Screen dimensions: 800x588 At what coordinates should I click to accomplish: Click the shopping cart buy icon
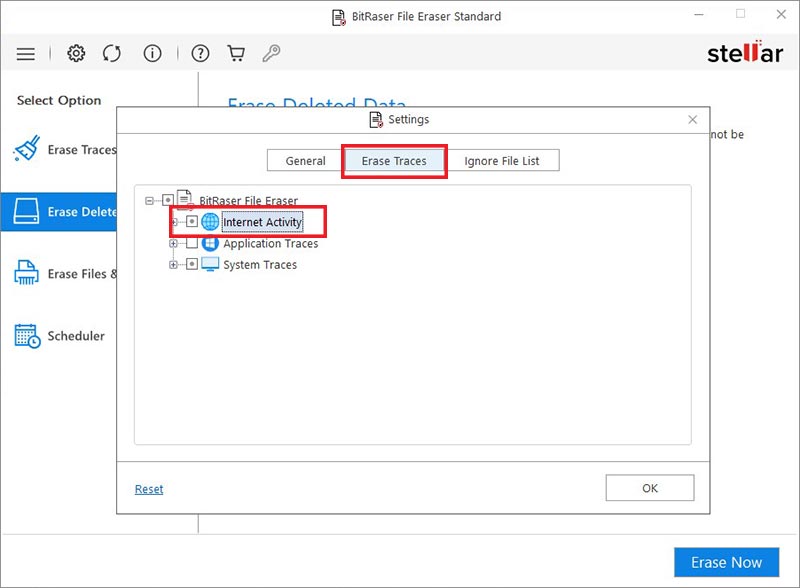236,53
